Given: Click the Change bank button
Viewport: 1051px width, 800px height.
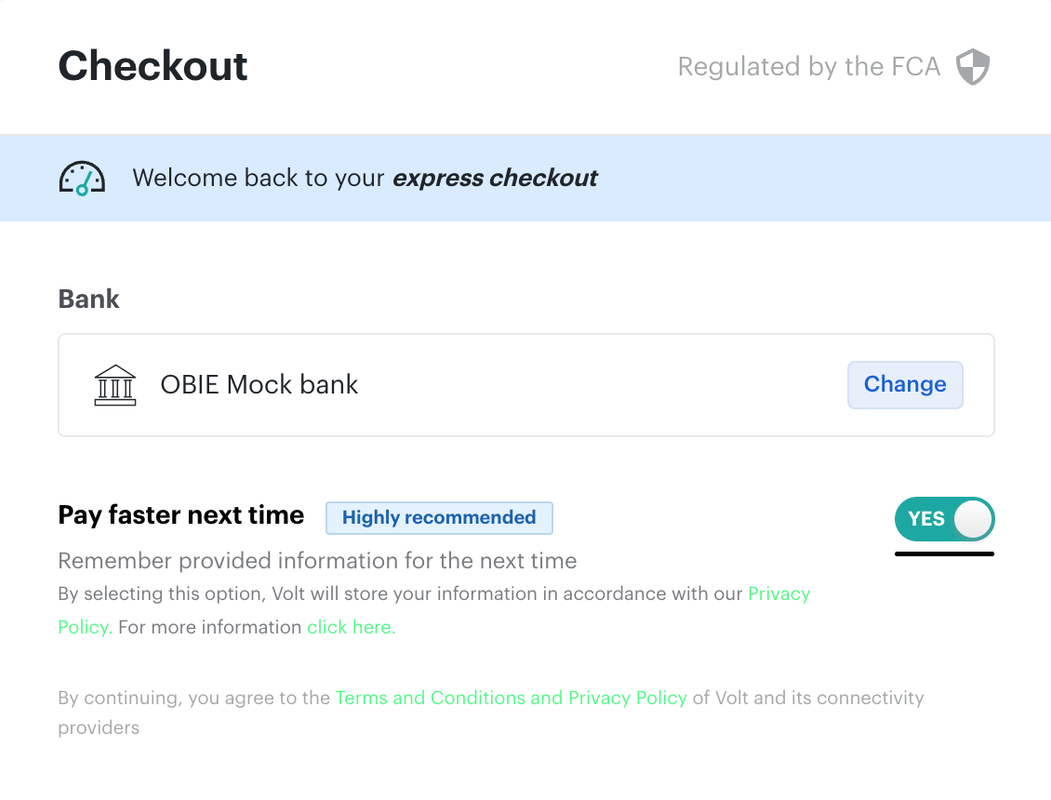Looking at the screenshot, I should pyautogui.click(x=905, y=385).
